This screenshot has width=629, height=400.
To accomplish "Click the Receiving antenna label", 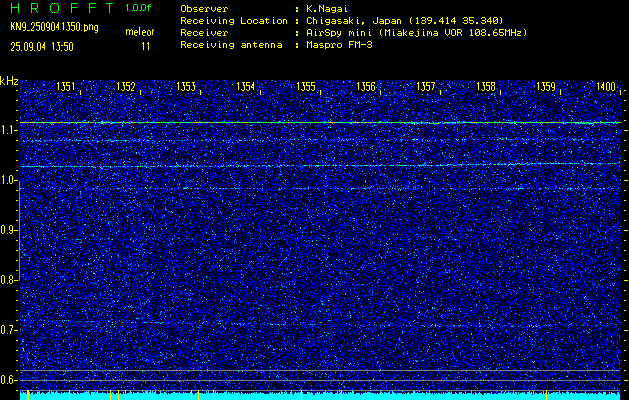I will point(231,45).
